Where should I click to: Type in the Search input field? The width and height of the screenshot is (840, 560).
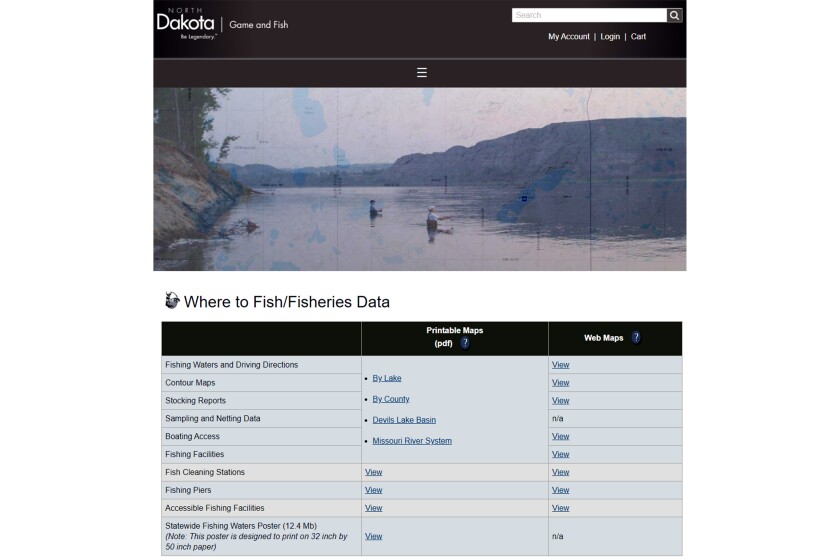[589, 15]
